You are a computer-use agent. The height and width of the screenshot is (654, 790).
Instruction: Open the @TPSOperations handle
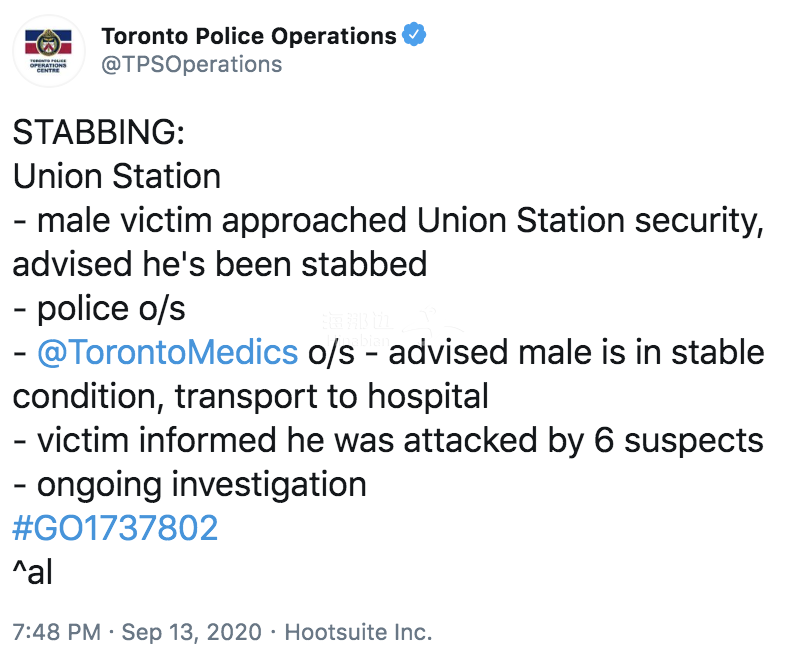tap(192, 64)
